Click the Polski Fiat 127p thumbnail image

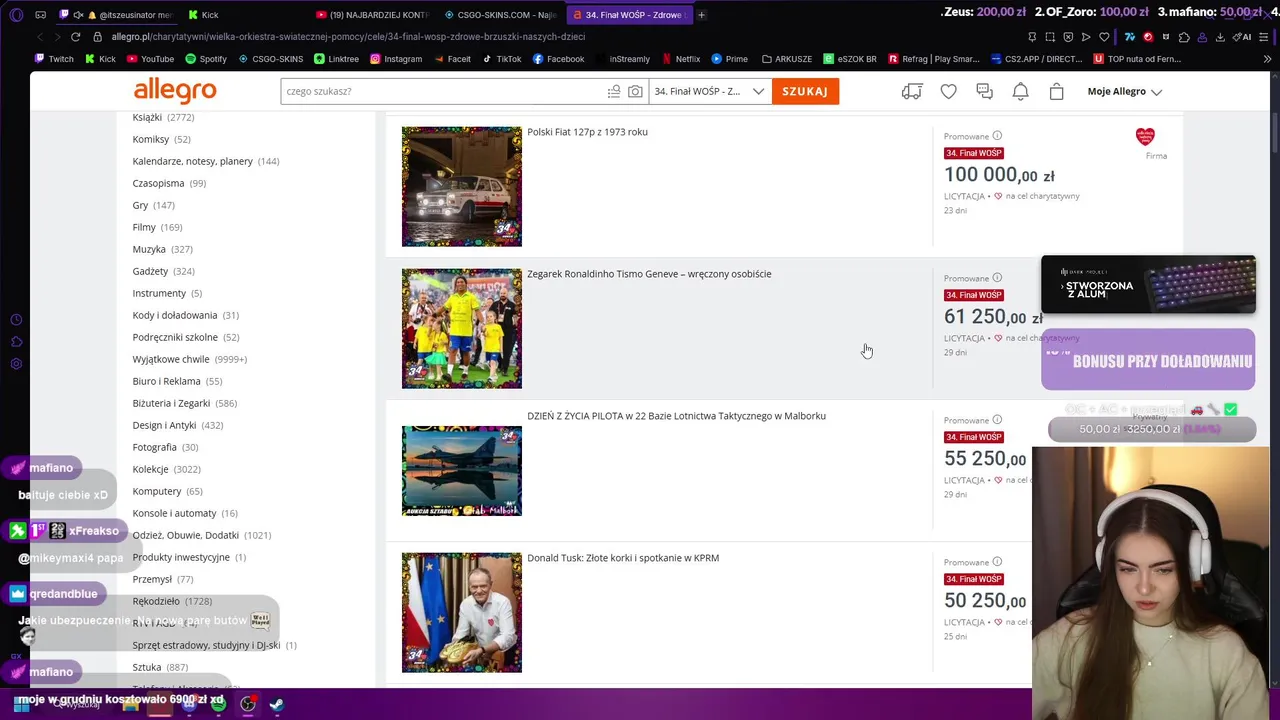pos(461,186)
